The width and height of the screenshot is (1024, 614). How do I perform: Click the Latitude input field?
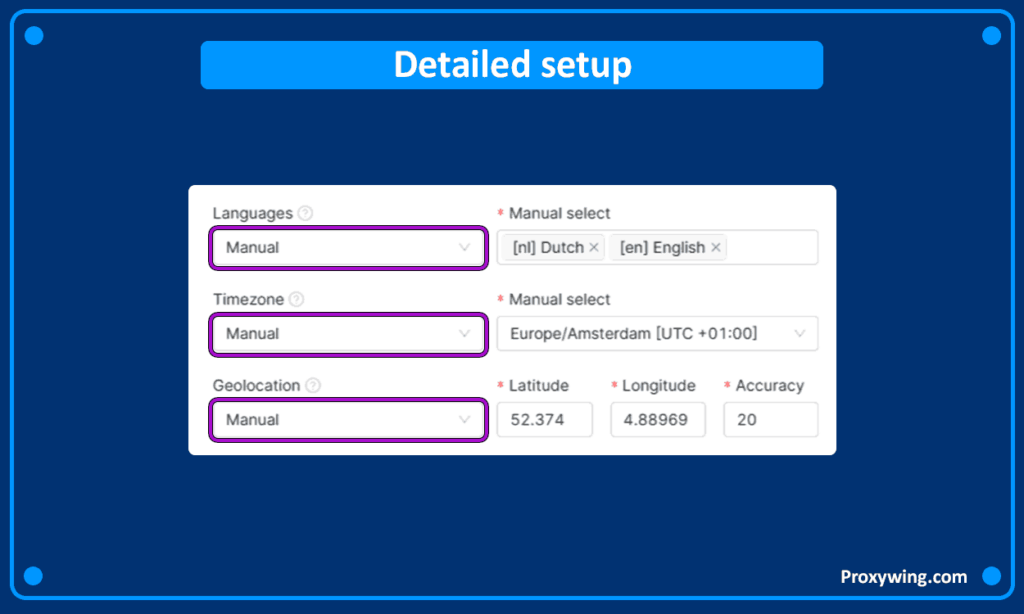[545, 420]
